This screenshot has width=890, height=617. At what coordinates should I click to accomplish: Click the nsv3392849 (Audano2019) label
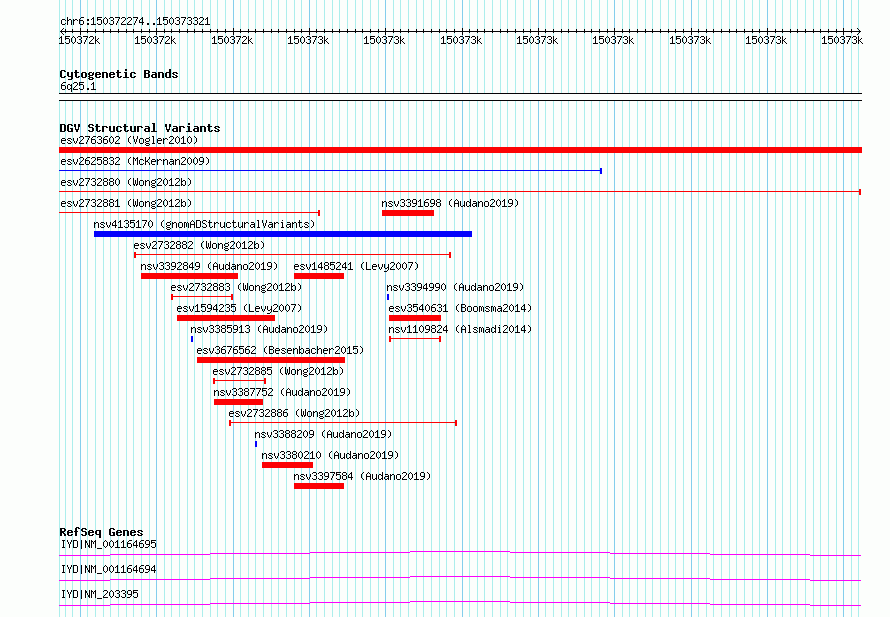point(209,266)
